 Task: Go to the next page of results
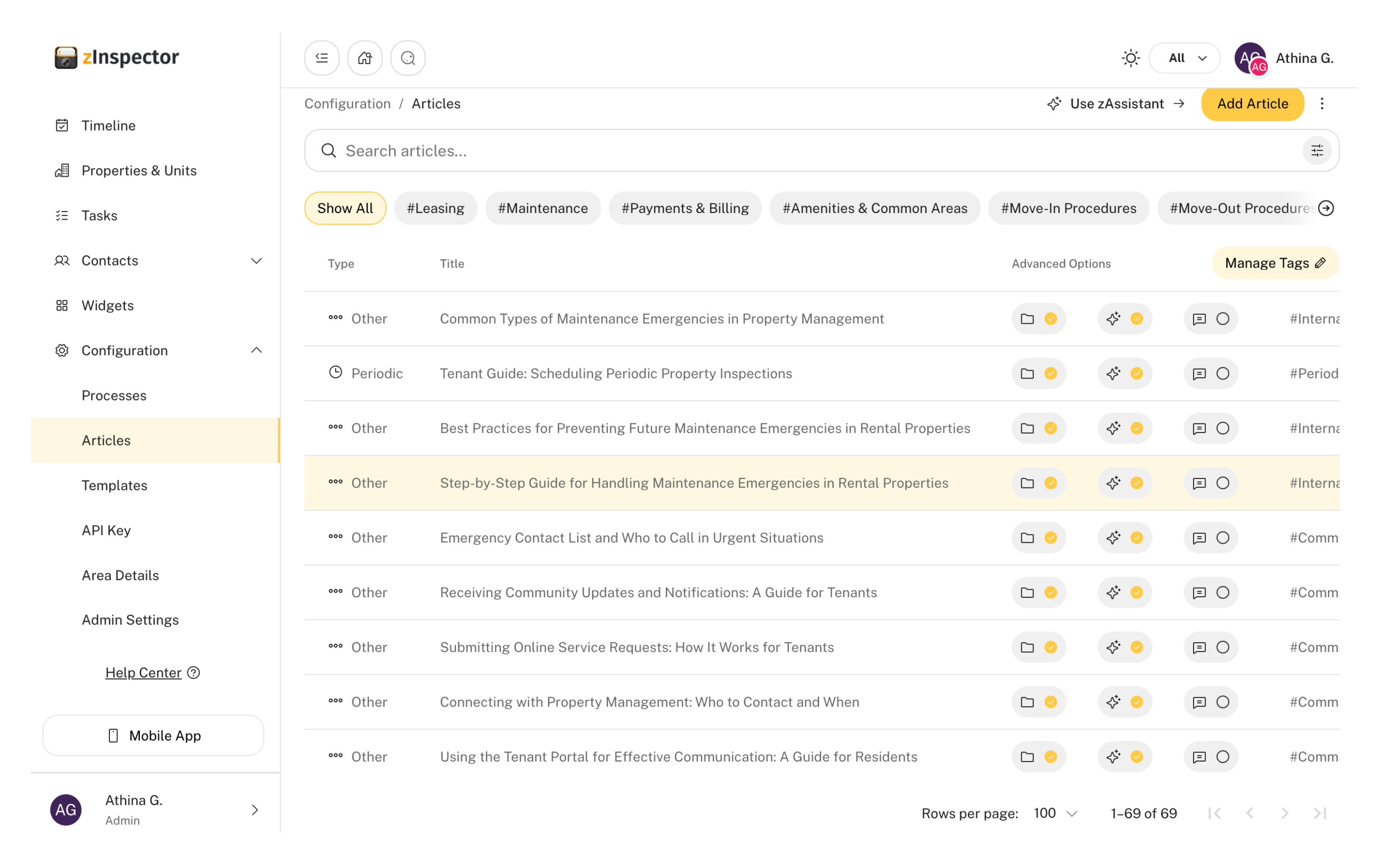tap(1285, 814)
